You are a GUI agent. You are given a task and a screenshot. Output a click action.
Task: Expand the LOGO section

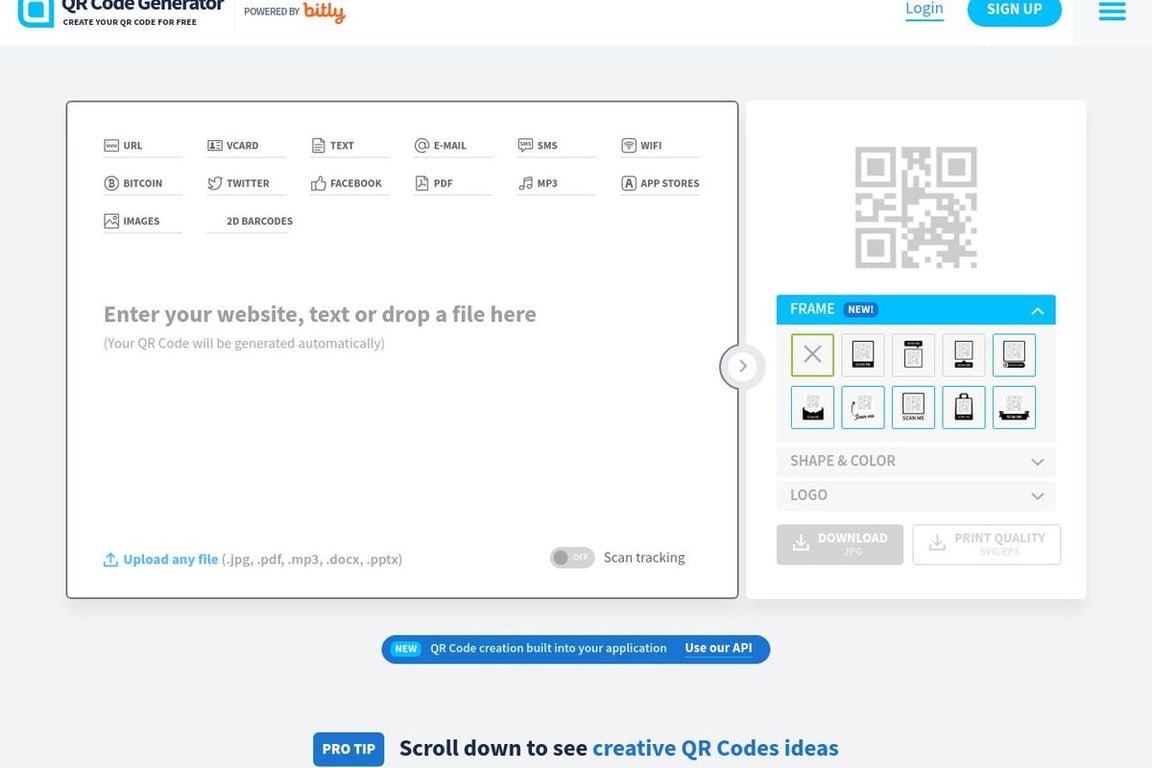tap(914, 495)
